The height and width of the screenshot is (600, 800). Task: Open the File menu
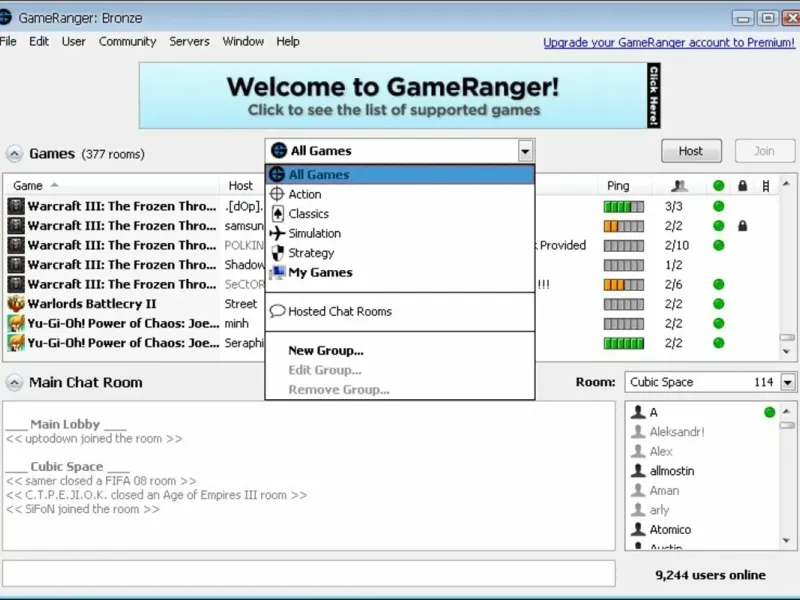8,41
